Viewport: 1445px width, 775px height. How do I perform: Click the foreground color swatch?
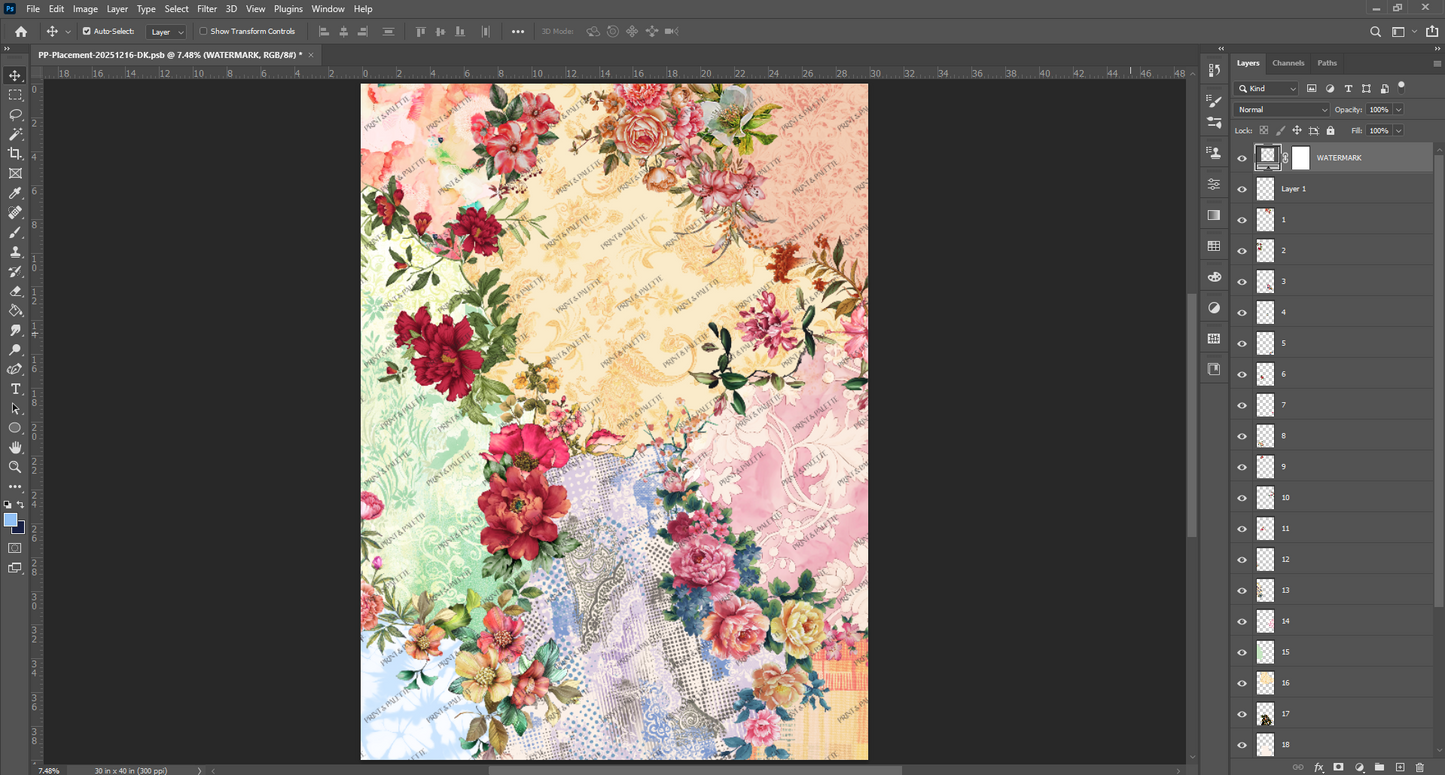(x=10, y=520)
